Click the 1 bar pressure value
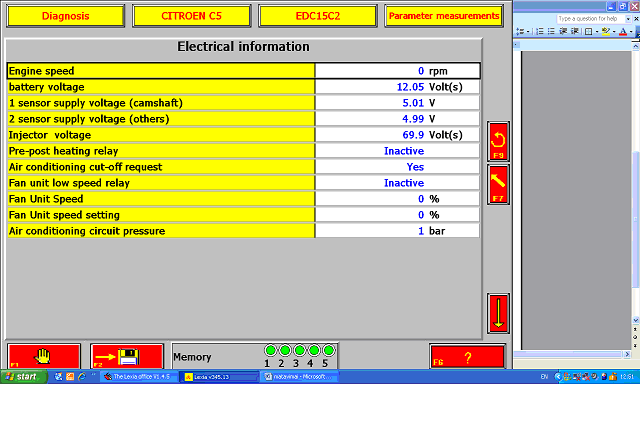Screen dimensions: 640x434 pos(431,231)
